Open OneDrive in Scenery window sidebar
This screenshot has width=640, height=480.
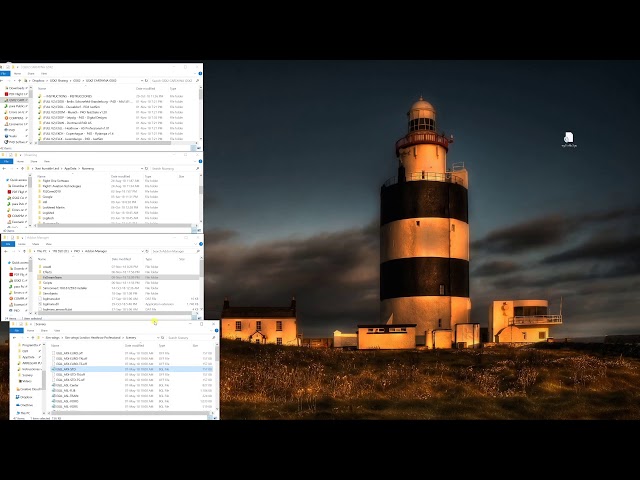pyautogui.click(x=24, y=405)
